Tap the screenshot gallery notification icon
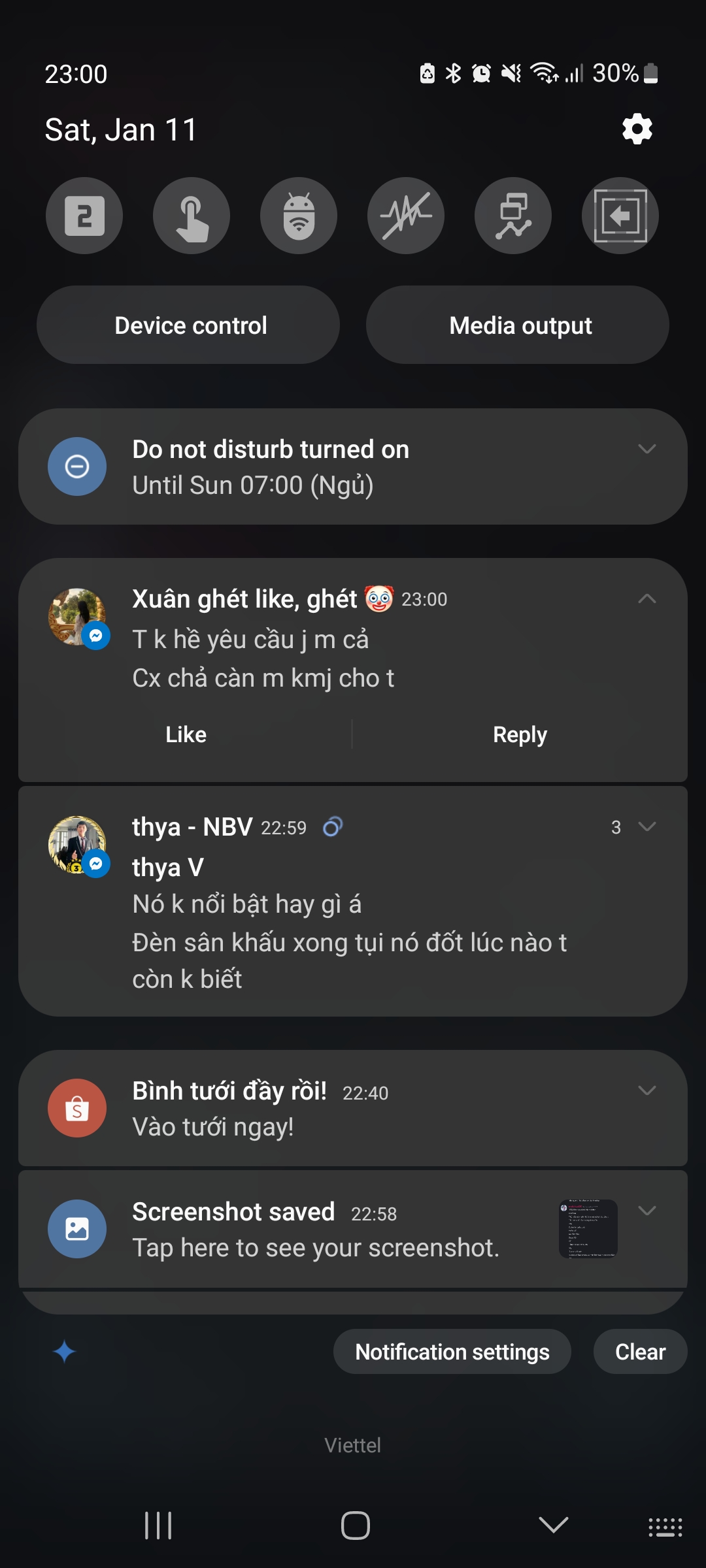Screen dimensions: 706x1568 [77, 1229]
